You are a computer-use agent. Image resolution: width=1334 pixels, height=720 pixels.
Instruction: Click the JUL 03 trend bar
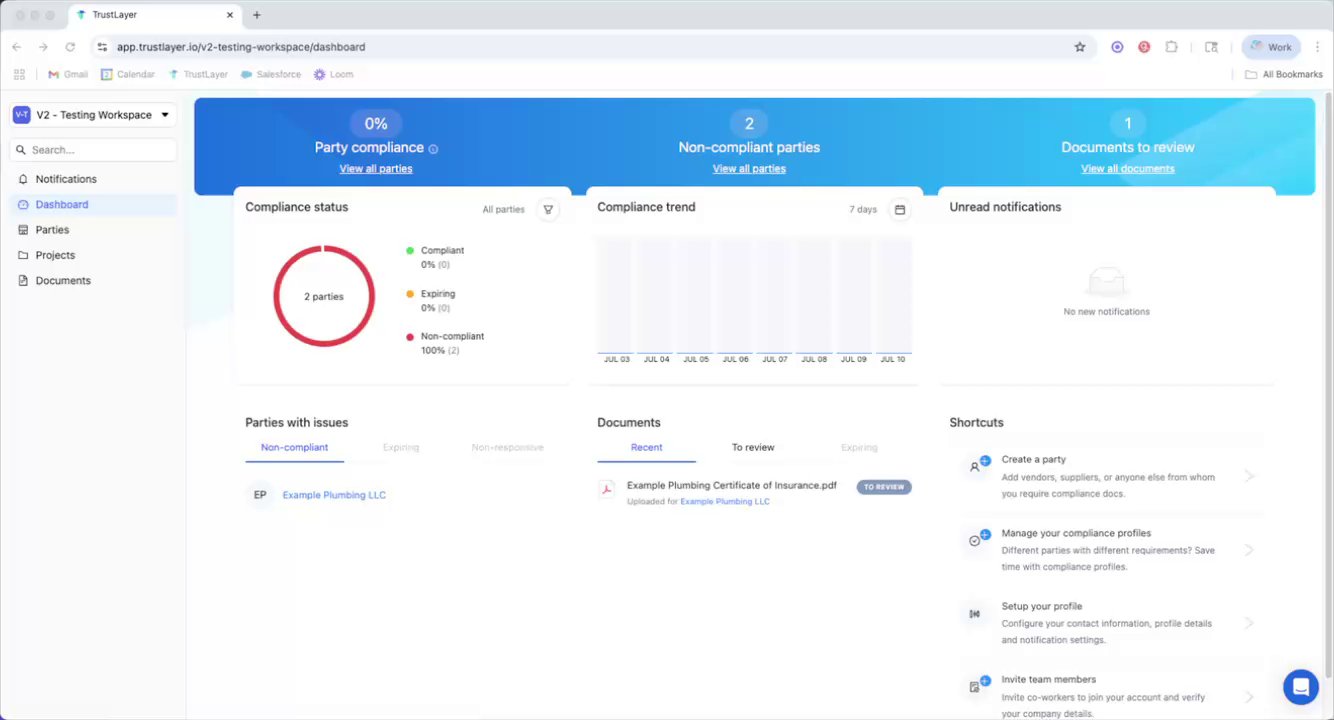617,296
